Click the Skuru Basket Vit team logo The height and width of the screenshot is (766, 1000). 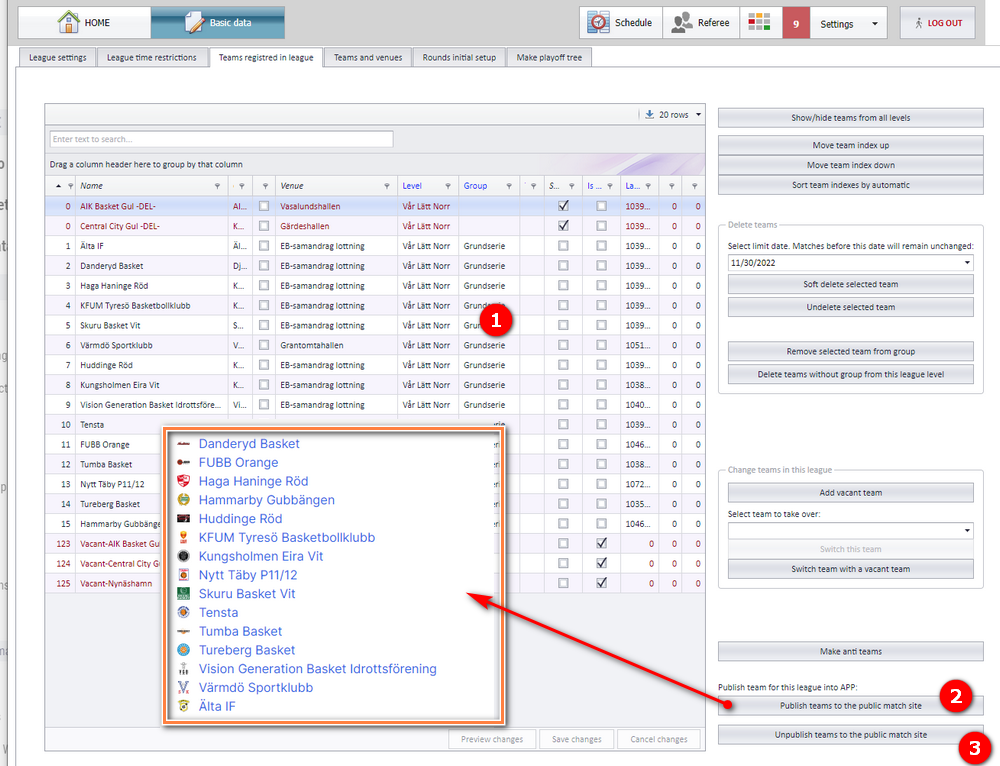184,593
